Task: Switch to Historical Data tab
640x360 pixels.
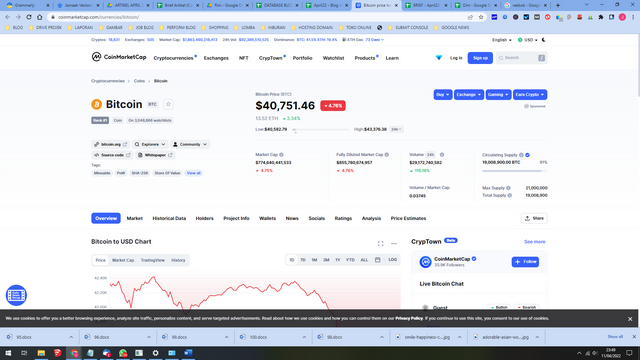Action: (169, 218)
